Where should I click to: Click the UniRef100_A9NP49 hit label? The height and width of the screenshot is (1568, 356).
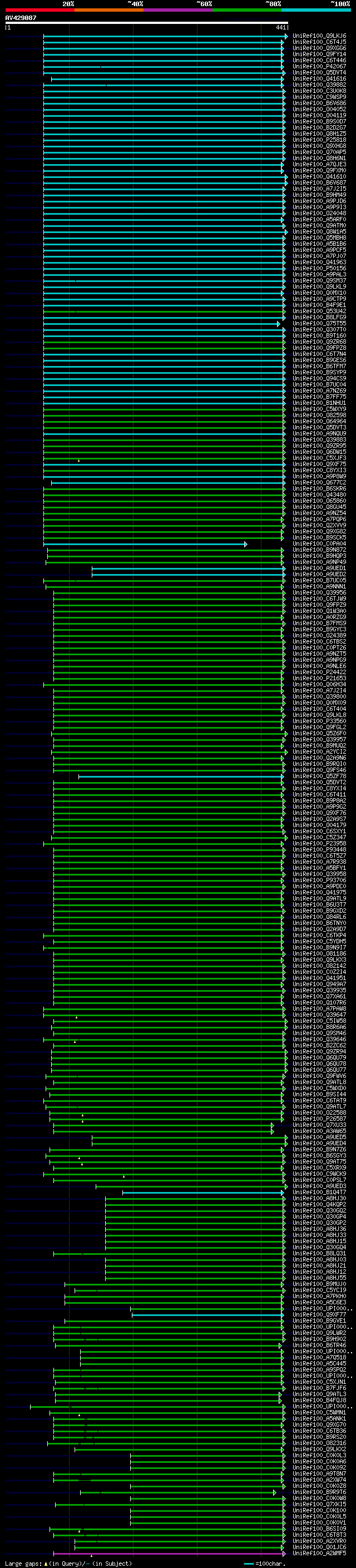click(319, 562)
